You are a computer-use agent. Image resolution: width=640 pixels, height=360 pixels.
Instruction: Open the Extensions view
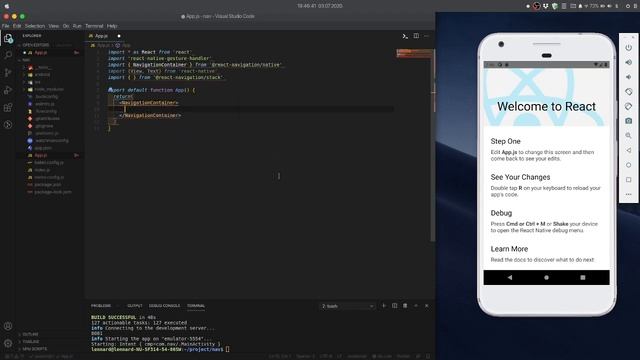pos(8,108)
